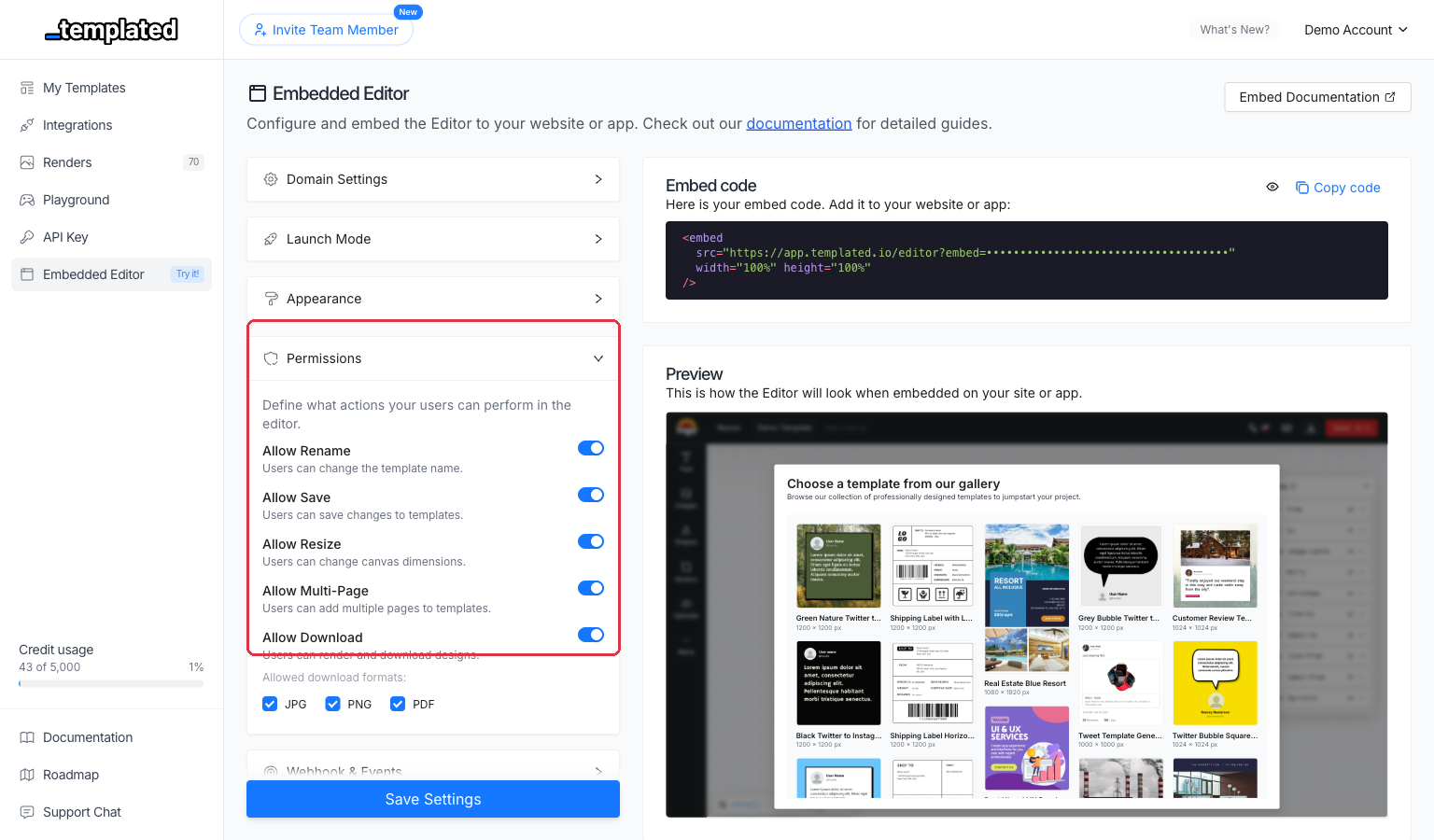This screenshot has width=1434, height=840.
Task: Select the My Templates grid icon
Action: tap(27, 87)
